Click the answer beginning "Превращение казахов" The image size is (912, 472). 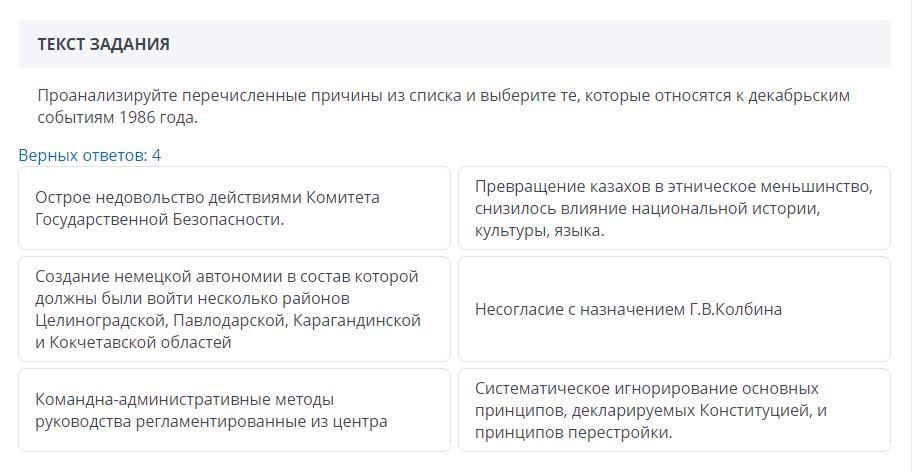(674, 208)
